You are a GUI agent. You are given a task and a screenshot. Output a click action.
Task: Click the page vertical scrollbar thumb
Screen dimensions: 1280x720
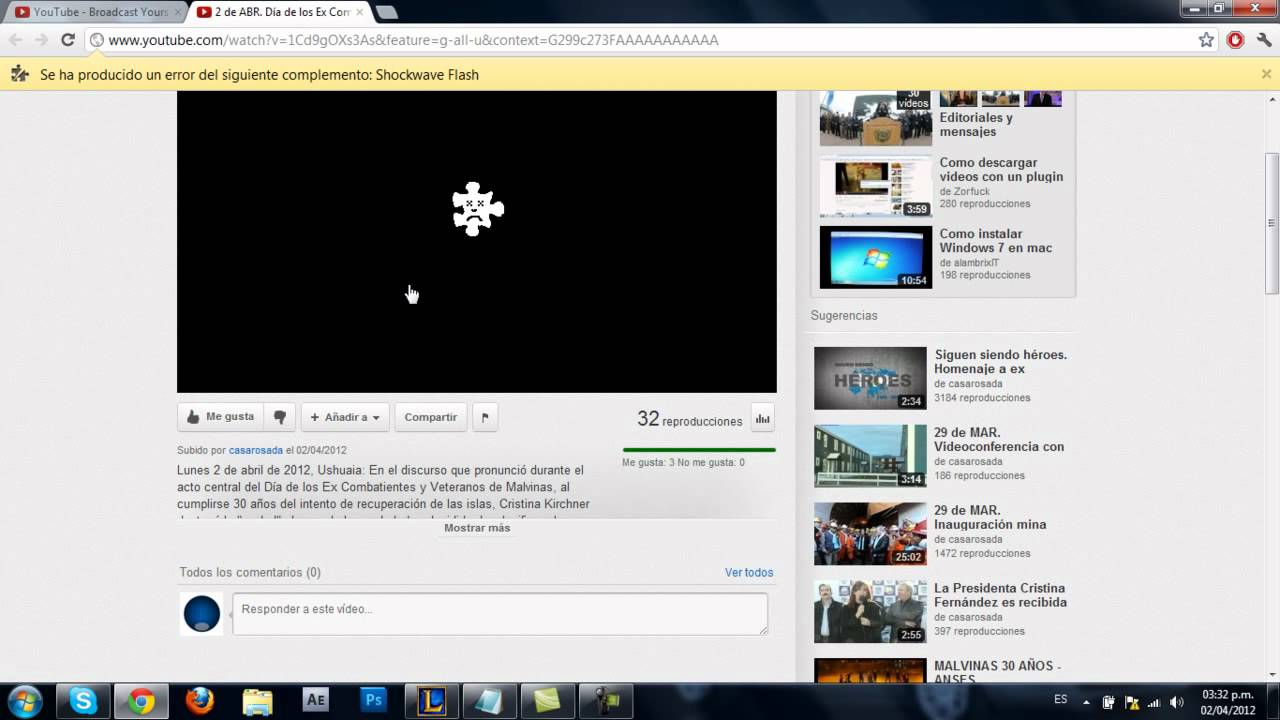tap(1272, 222)
